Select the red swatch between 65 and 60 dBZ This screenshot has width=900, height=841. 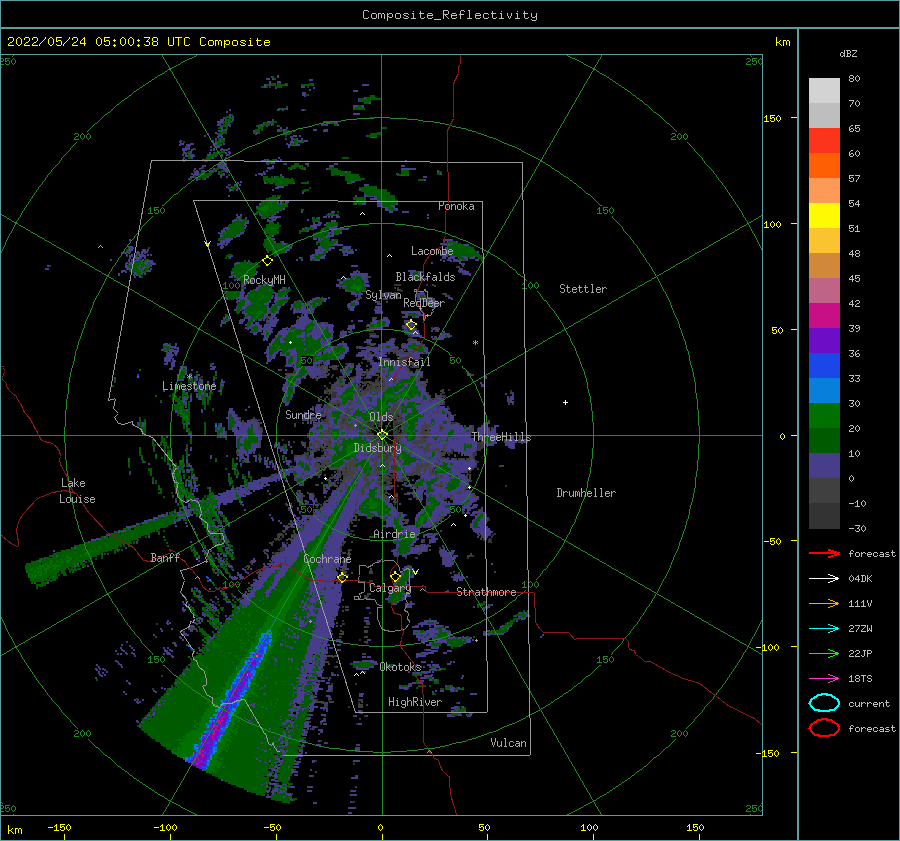point(824,140)
